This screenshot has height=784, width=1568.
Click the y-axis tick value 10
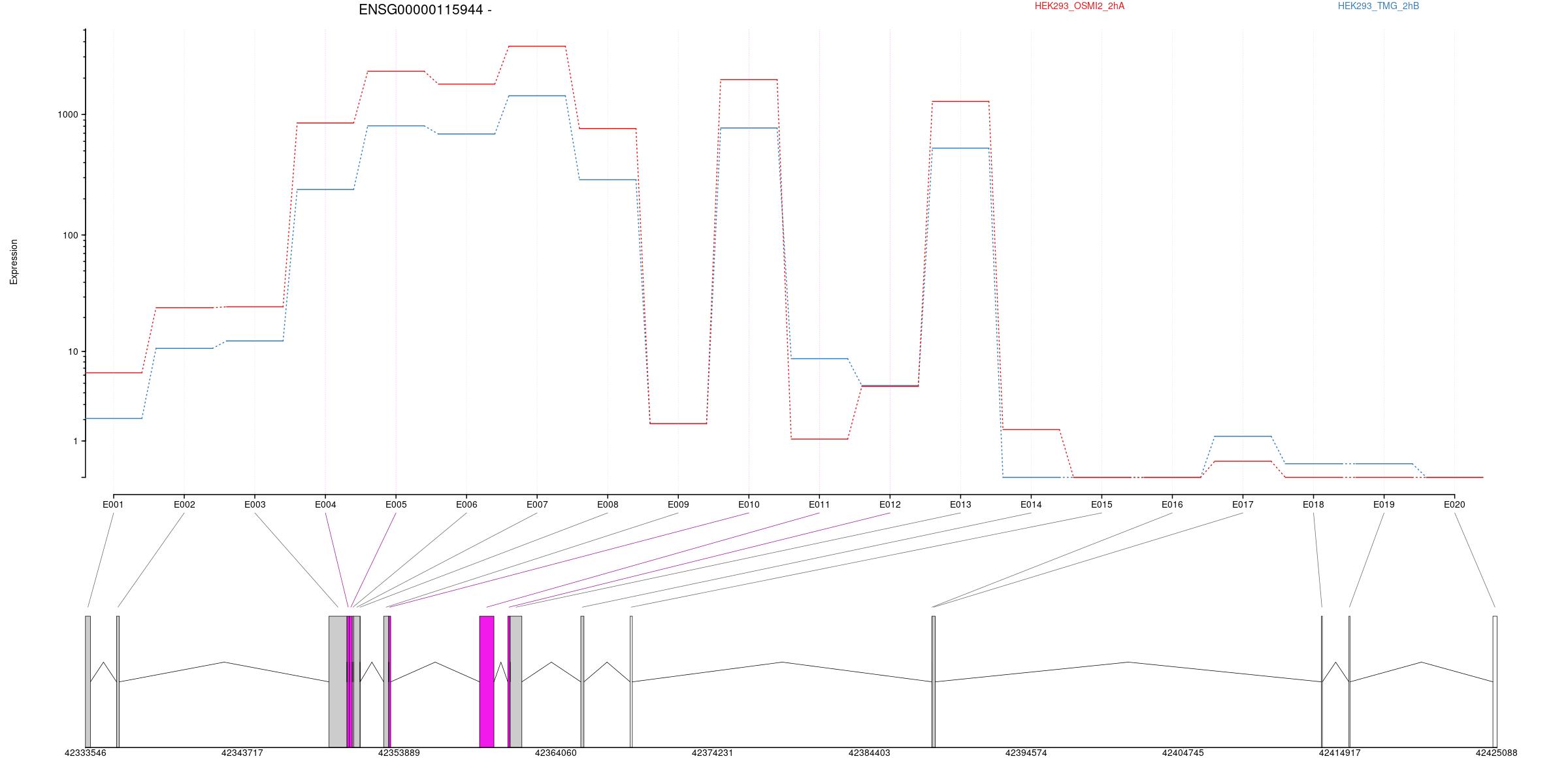point(72,351)
